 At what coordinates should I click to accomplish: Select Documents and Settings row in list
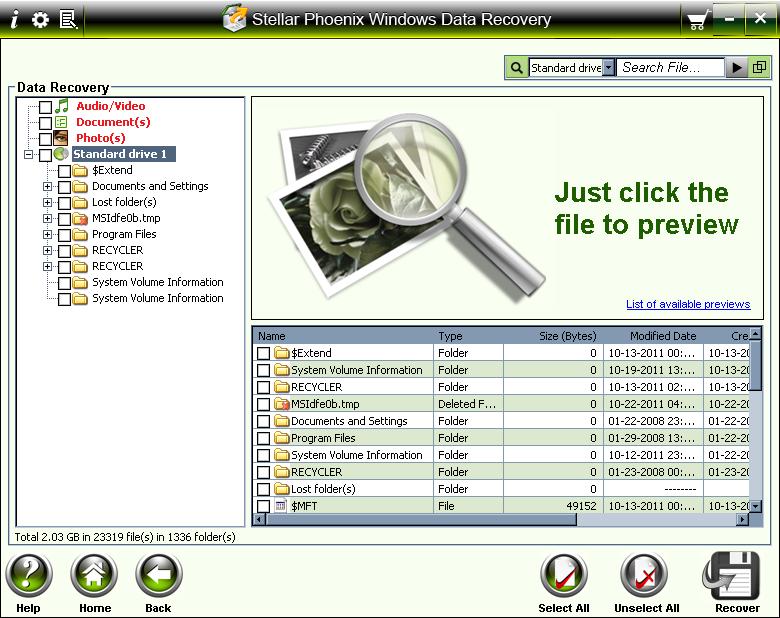501,421
